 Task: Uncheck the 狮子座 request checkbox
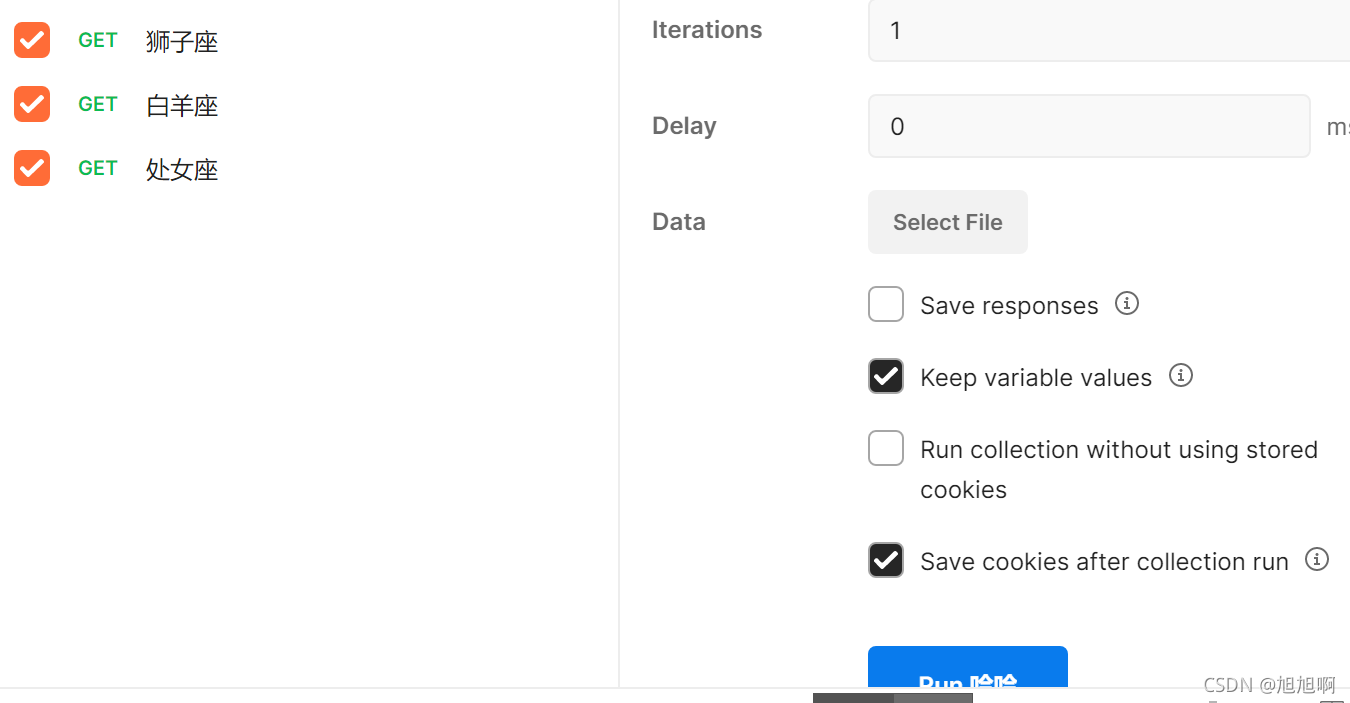[32, 40]
